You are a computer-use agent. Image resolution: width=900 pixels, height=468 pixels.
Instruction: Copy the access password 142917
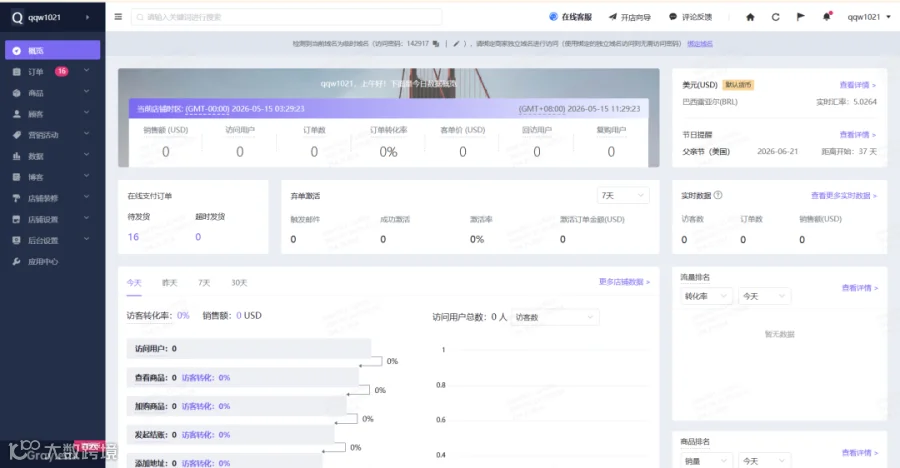tap(436, 44)
